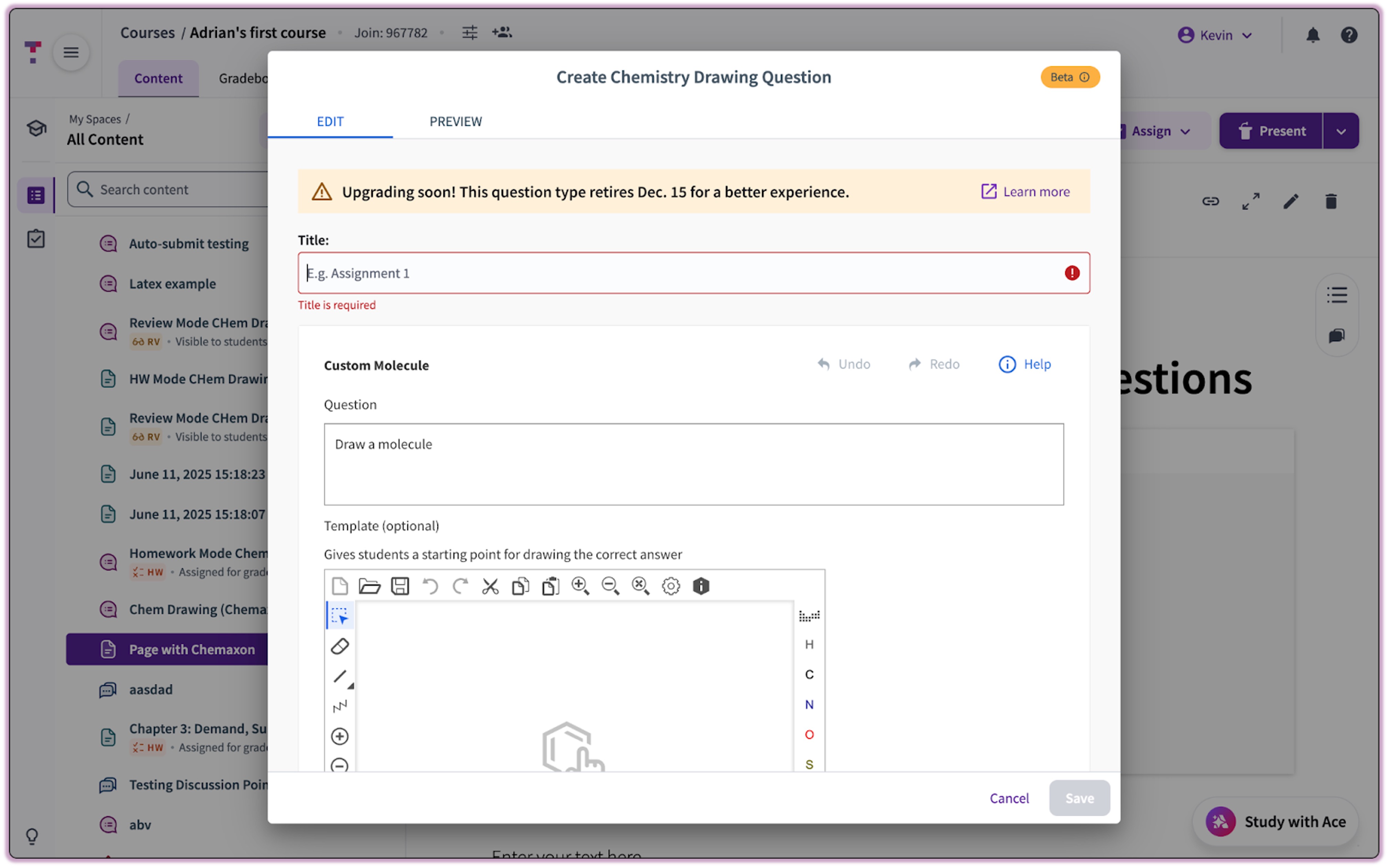Image resolution: width=1388 pixels, height=868 pixels.
Task: Select the Eraser tool
Action: tap(340, 646)
